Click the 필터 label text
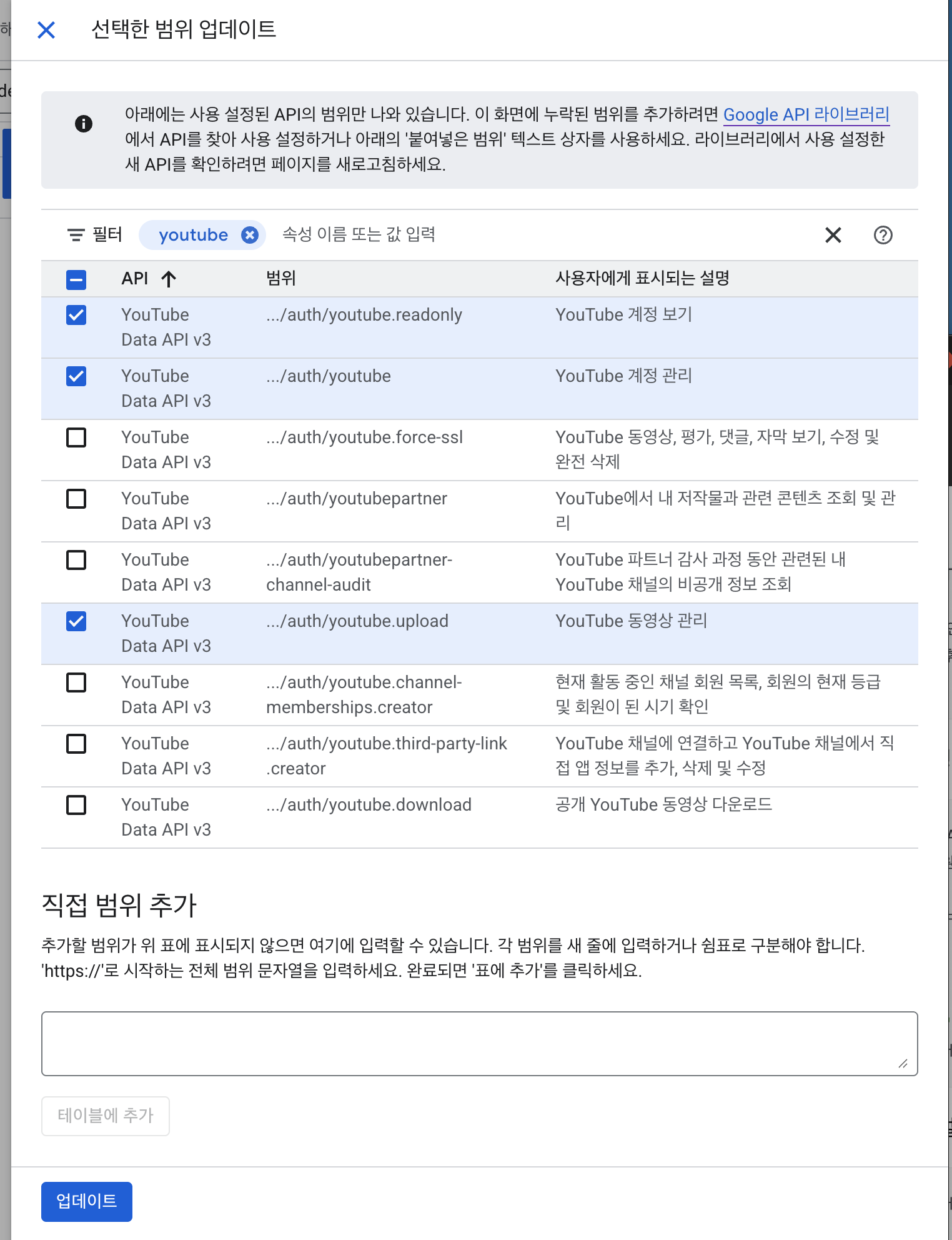The height and width of the screenshot is (1240, 952). coord(107,234)
